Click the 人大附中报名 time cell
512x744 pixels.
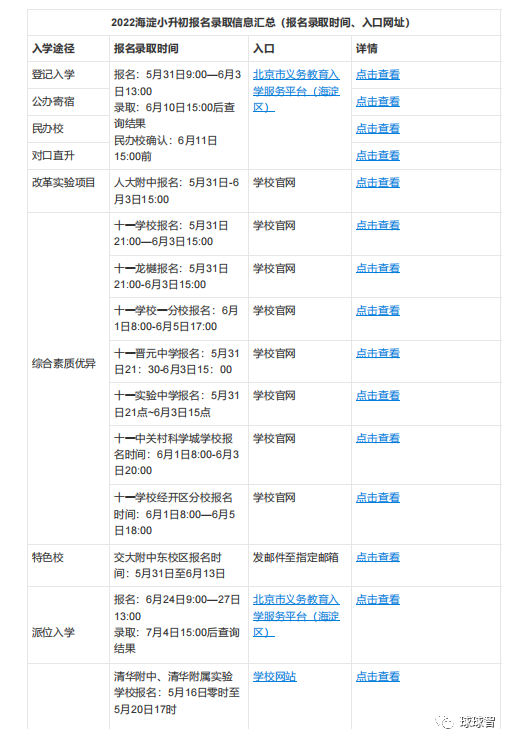pyautogui.click(x=177, y=191)
